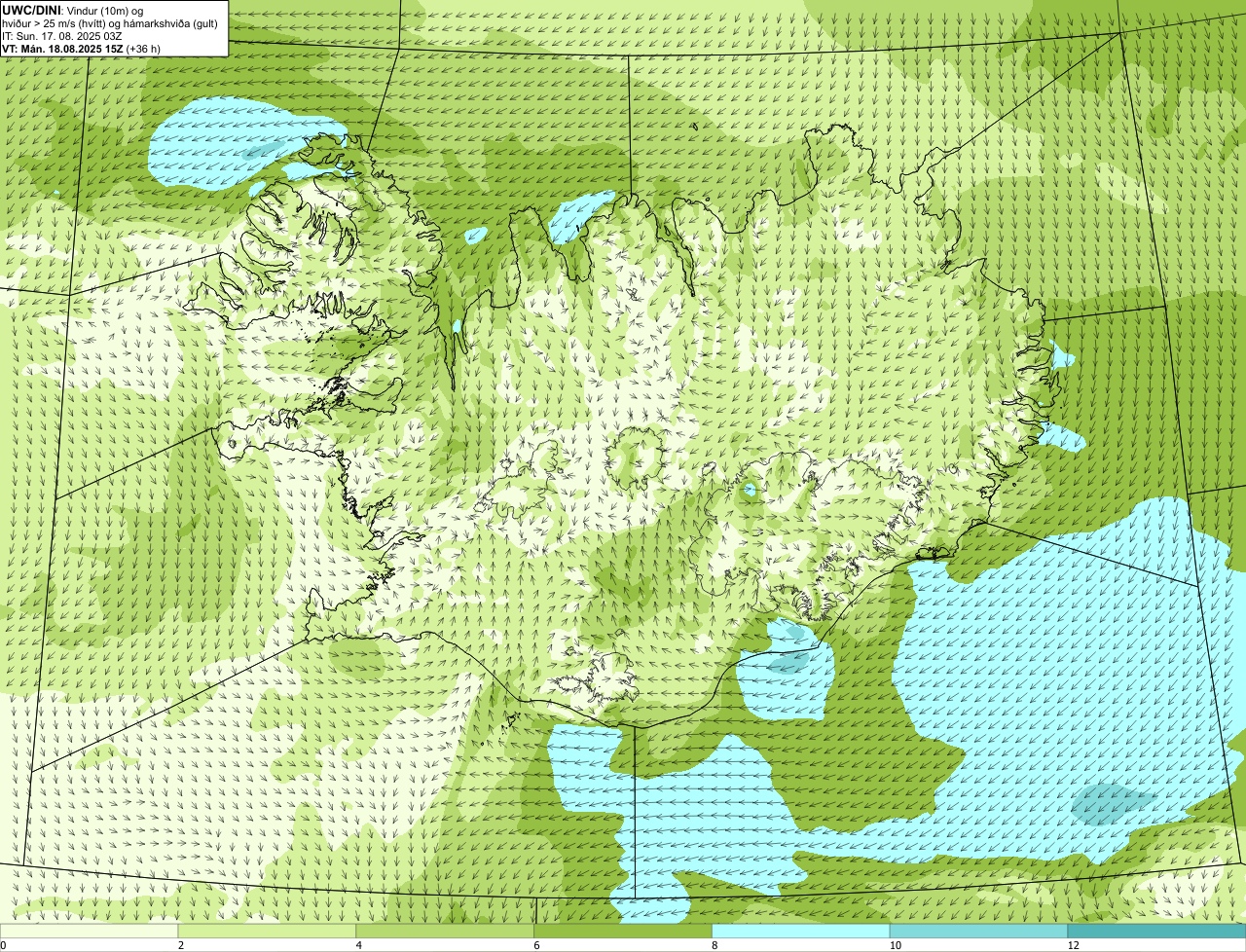Viewport: 1246px width, 952px height.
Task: Select the "VT: Mán. 18.08.2025 15Z" valid time line
Action: pyautogui.click(x=81, y=49)
